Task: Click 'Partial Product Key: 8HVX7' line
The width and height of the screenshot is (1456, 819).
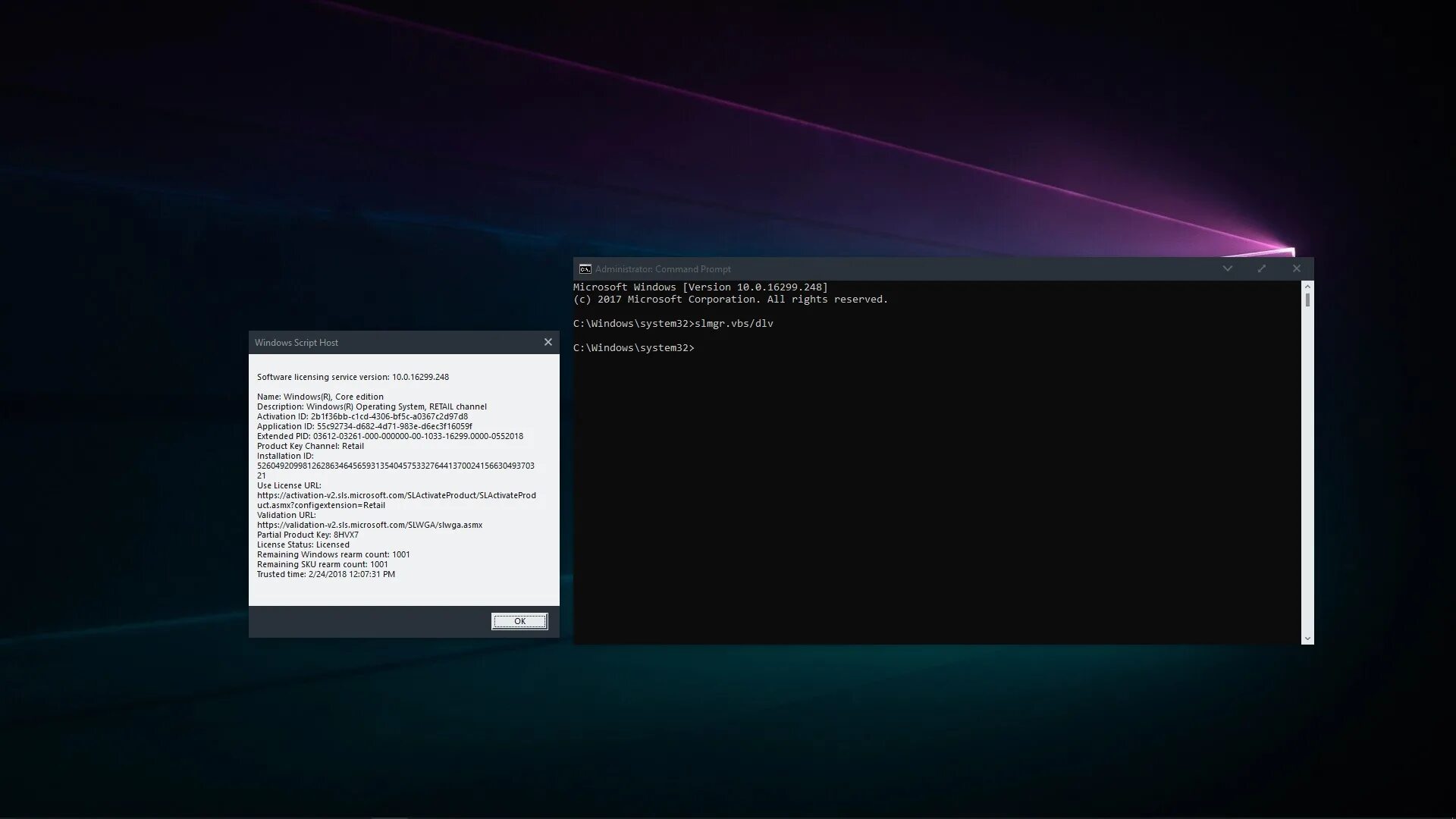Action: (308, 535)
